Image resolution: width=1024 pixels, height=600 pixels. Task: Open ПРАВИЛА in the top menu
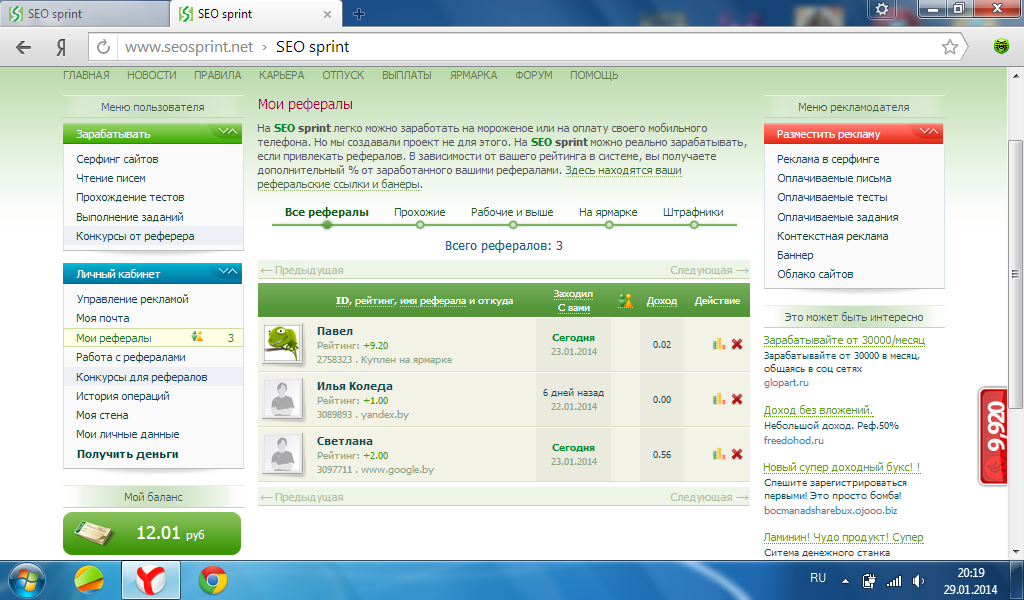tap(217, 75)
